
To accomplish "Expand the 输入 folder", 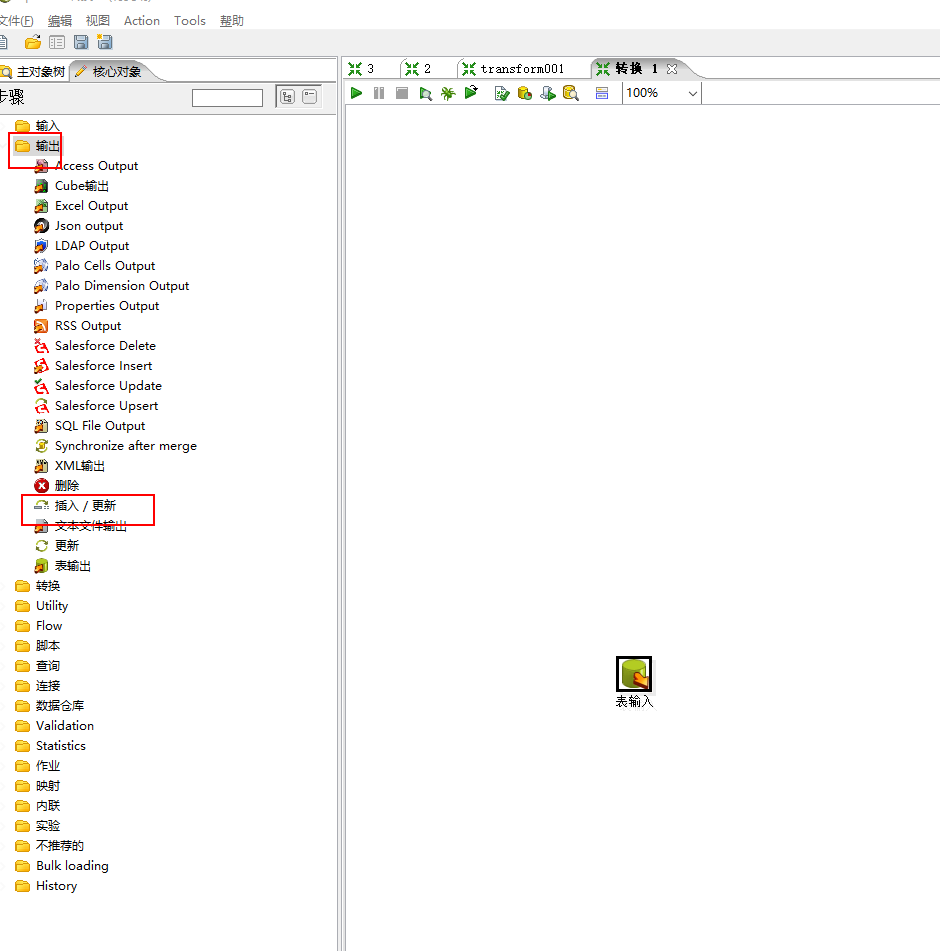I will coord(38,126).
